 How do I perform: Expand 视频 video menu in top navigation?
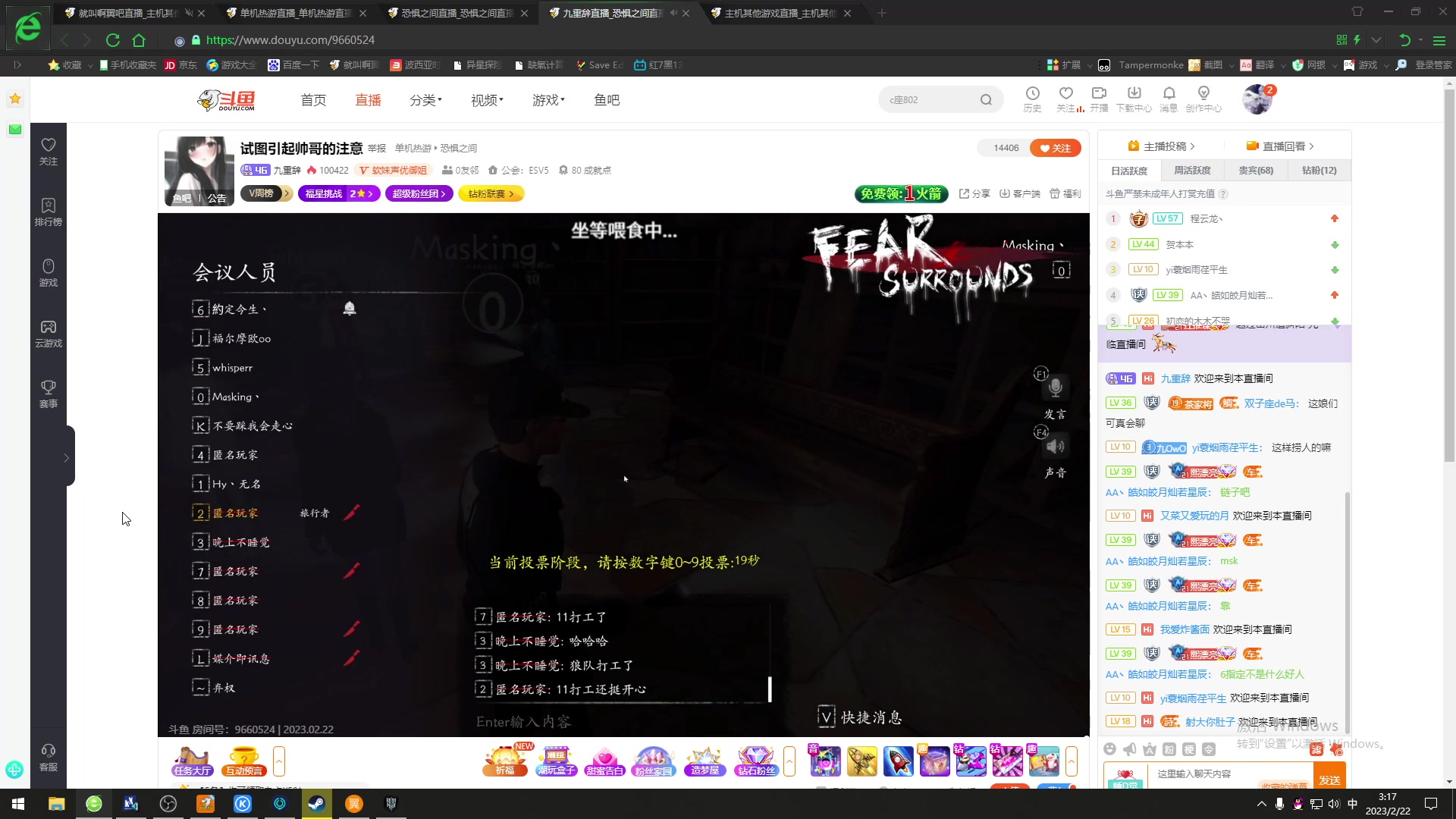[x=485, y=99]
